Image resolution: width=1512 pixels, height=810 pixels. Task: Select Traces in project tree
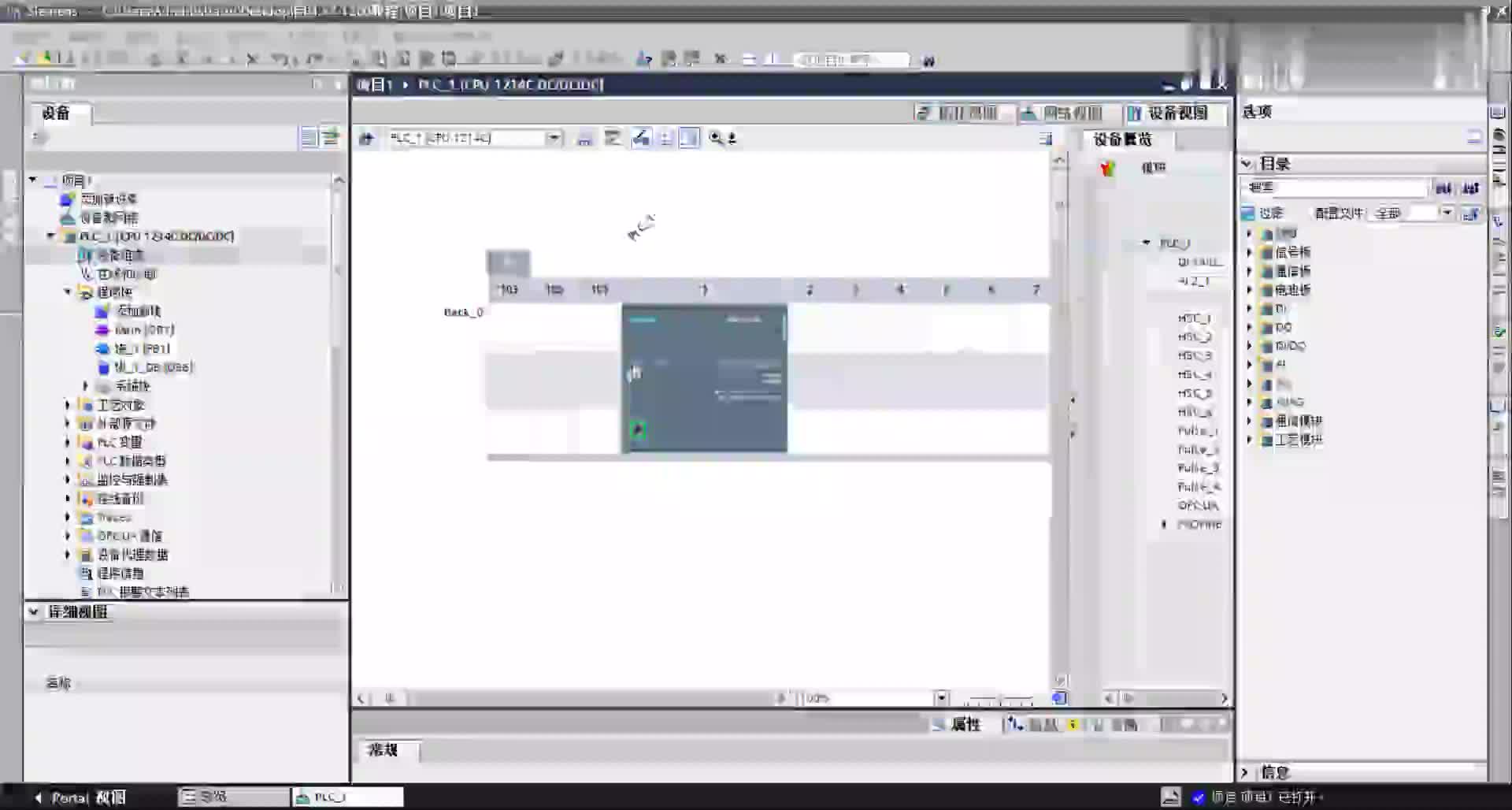click(114, 518)
